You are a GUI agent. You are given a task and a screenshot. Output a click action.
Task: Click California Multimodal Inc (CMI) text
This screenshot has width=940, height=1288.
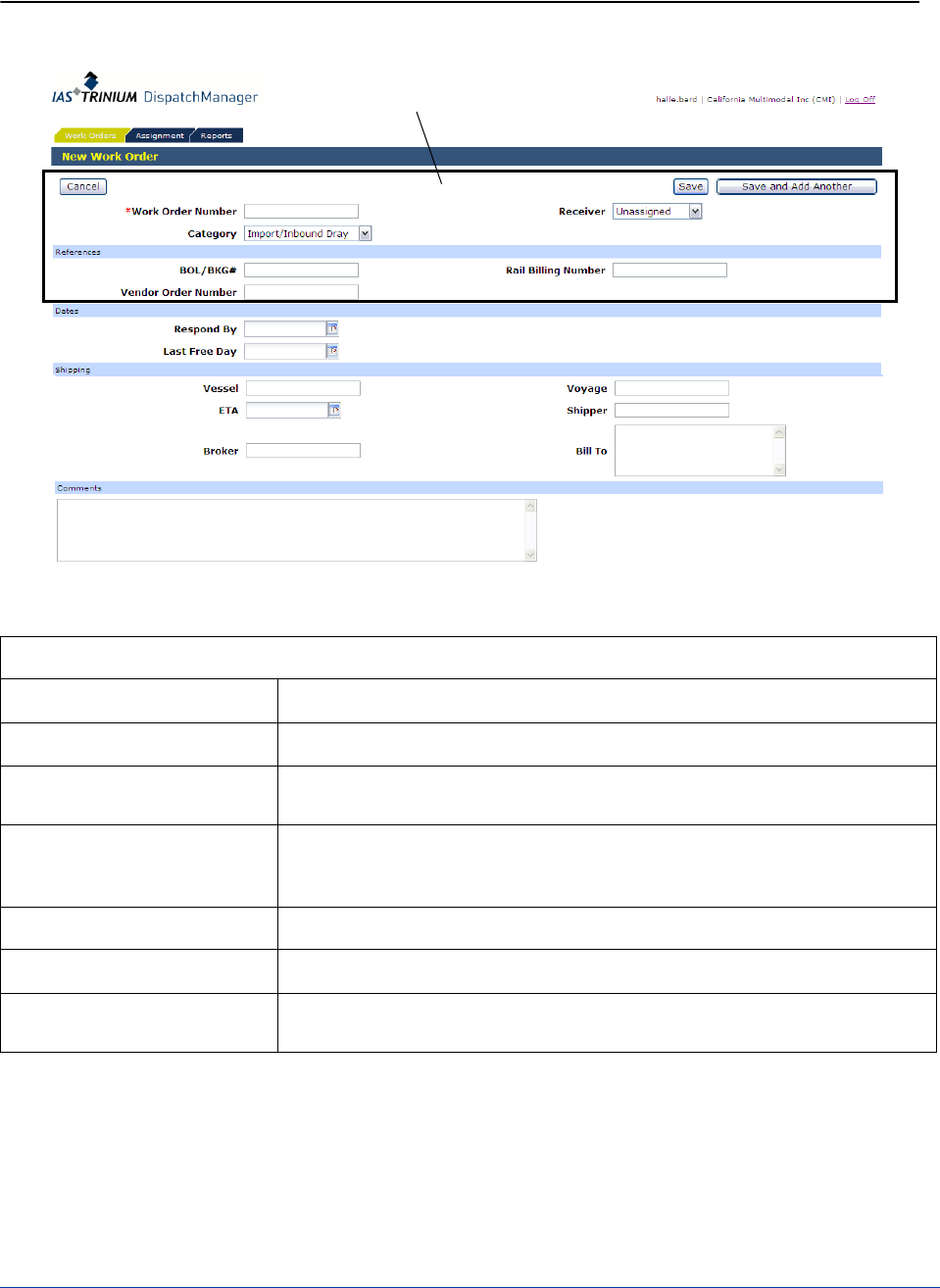[x=770, y=100]
